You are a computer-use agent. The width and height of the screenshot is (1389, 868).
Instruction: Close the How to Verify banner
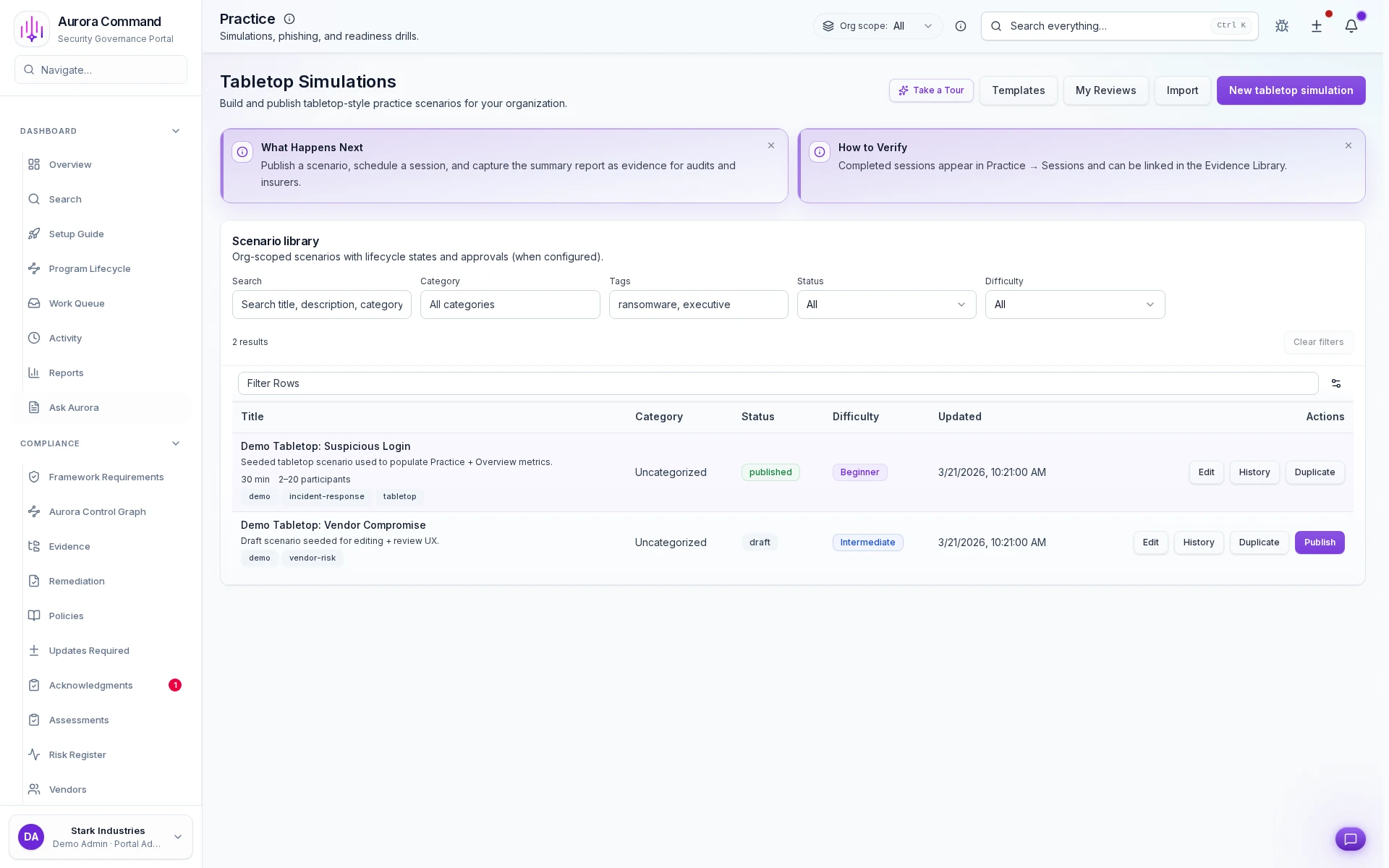tap(1348, 145)
